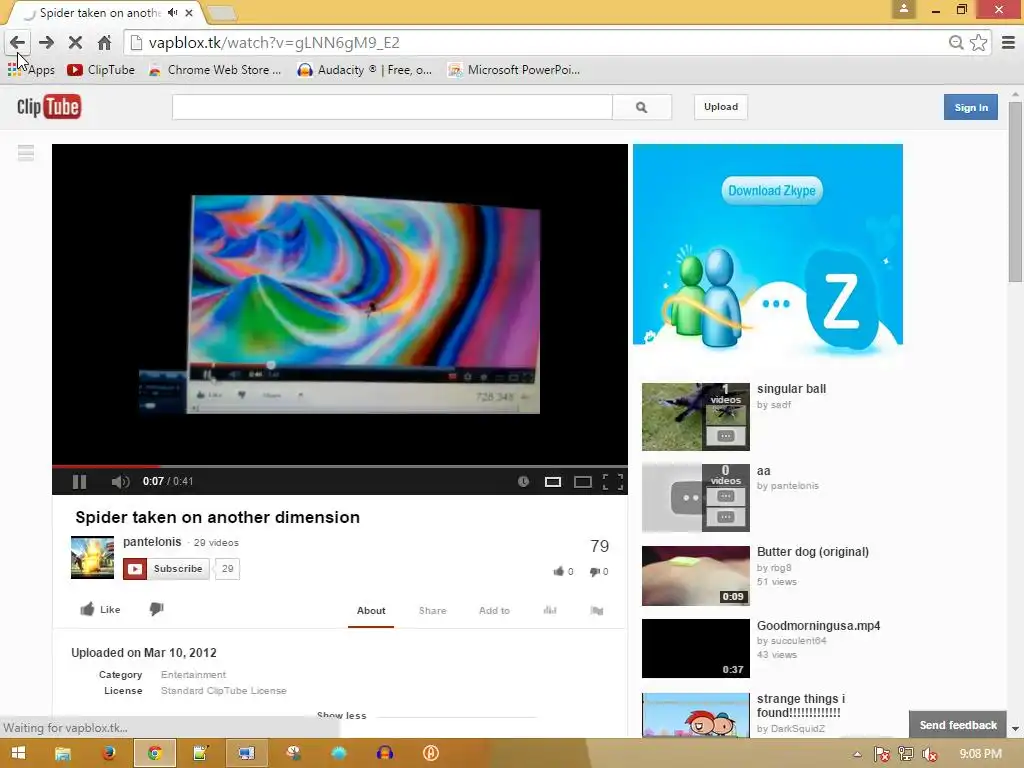Open Chrome Web Store bookmark

point(215,70)
